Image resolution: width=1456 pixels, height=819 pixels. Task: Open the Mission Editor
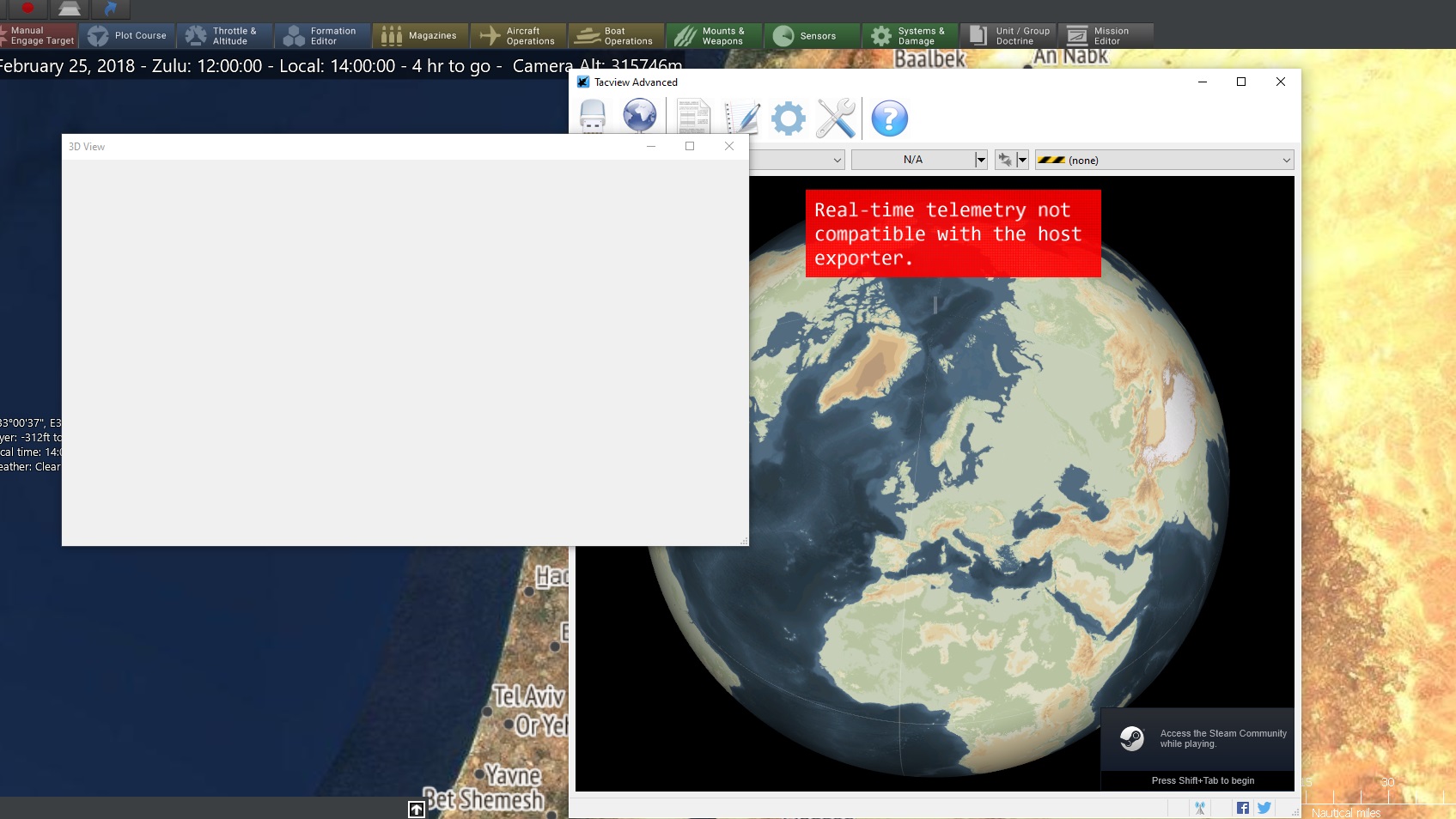1106,35
